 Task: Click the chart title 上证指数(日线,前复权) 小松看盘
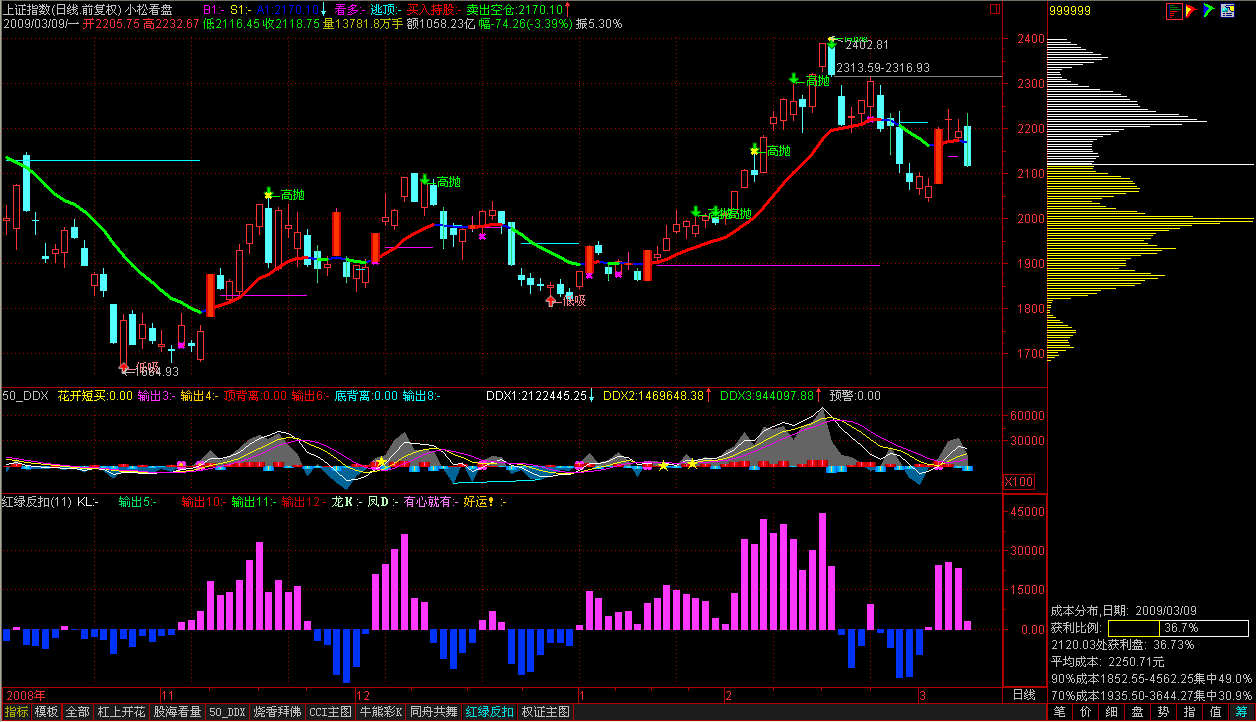coord(88,9)
